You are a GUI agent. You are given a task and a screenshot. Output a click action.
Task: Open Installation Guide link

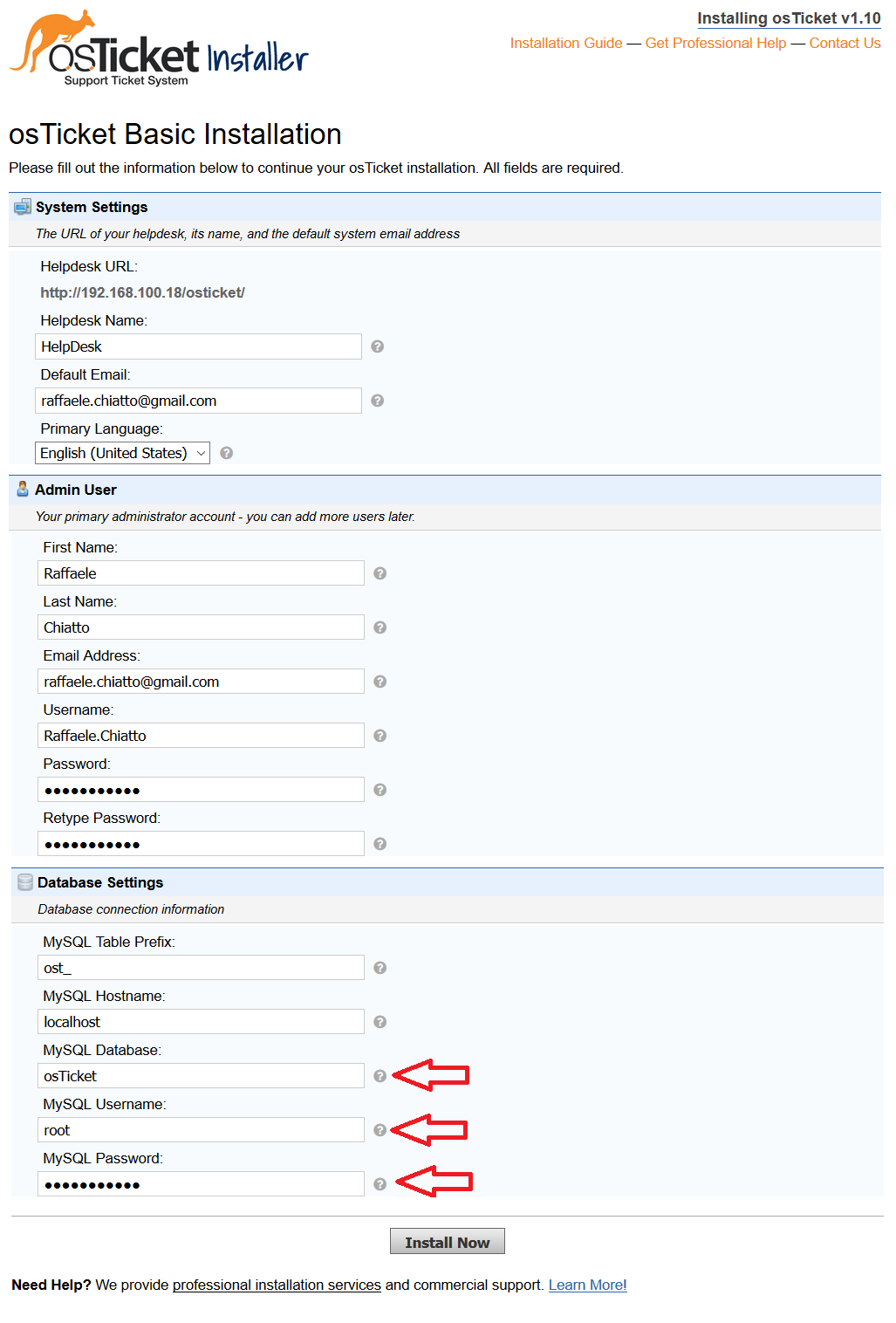click(x=566, y=43)
